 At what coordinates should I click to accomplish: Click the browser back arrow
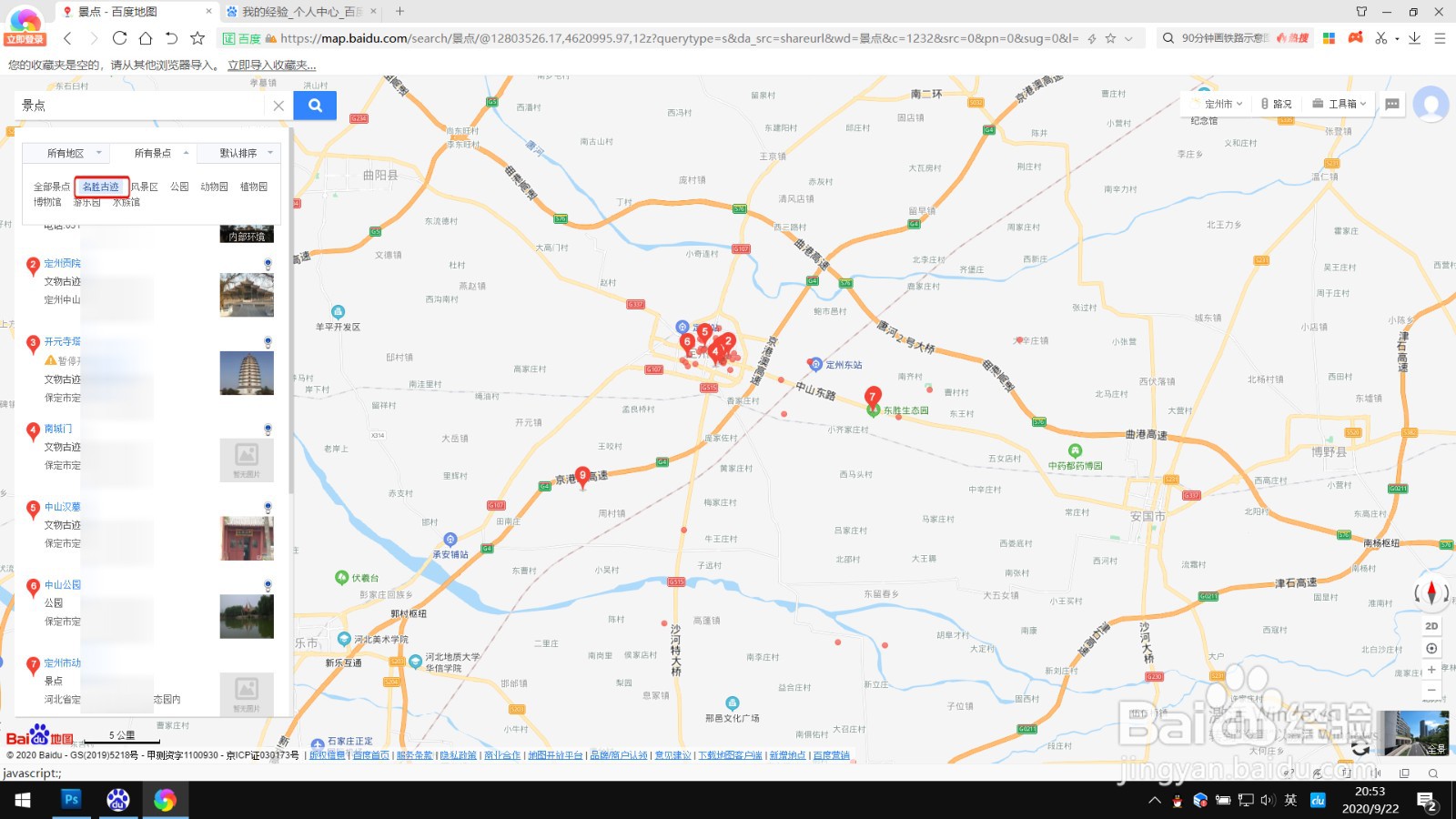[67, 38]
